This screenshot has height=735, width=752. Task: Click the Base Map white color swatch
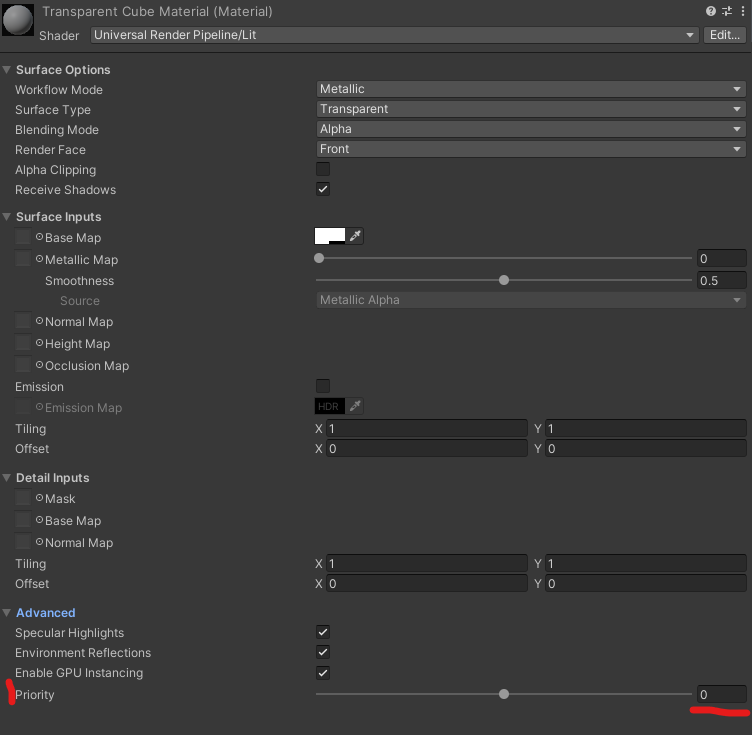330,237
